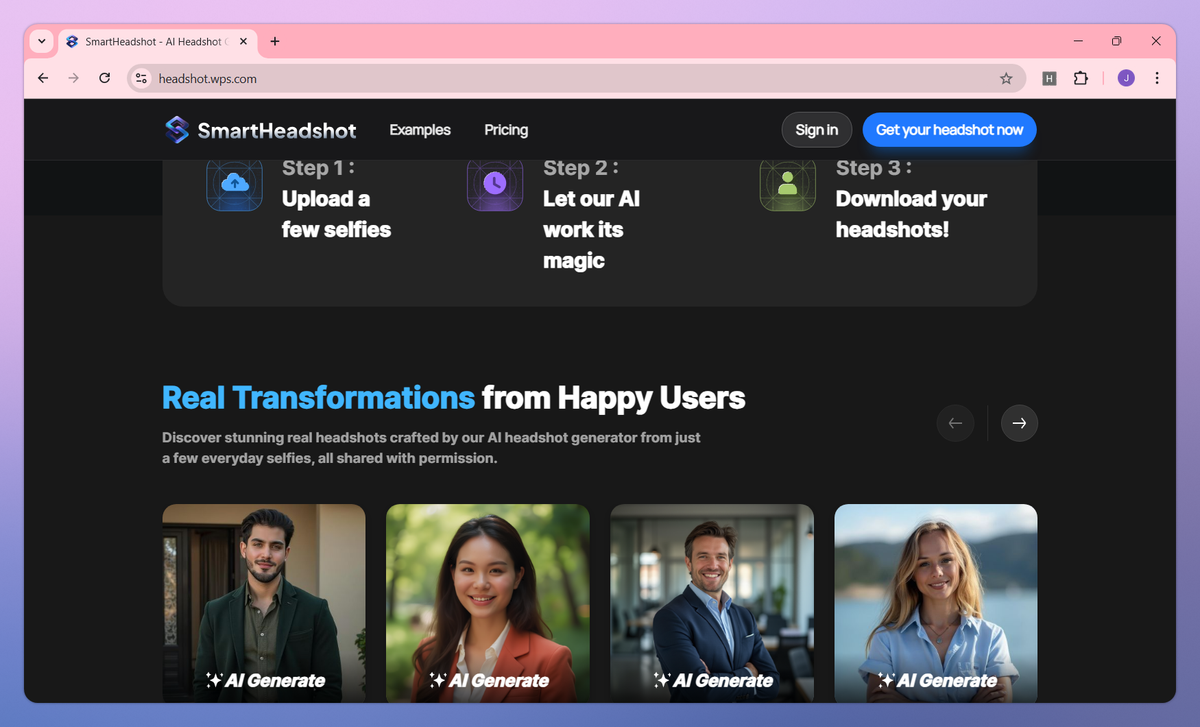Click the SmartHeadshot logo icon
Image resolution: width=1200 pixels, height=727 pixels.
(175, 129)
